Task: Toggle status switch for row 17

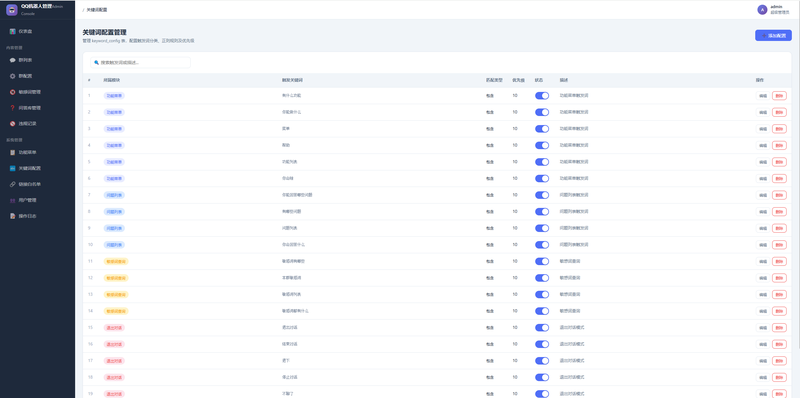Action: (x=542, y=361)
